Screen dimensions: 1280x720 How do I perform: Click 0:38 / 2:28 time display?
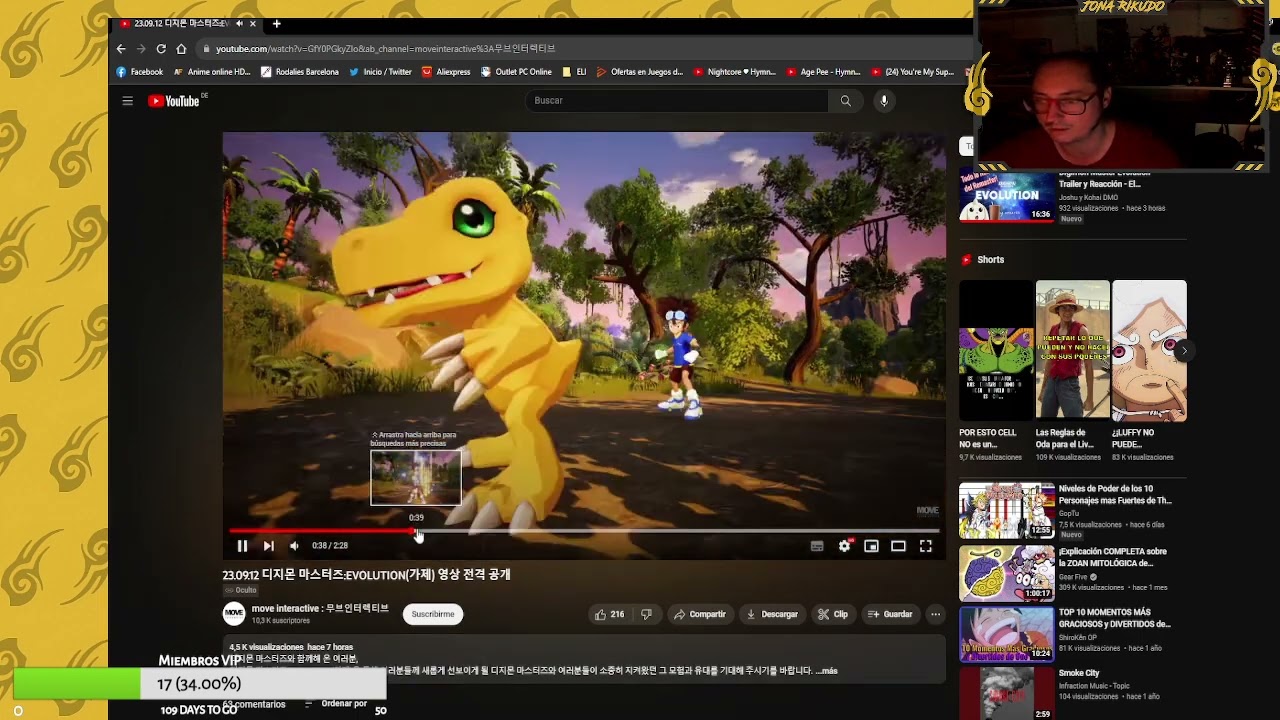(x=330, y=546)
